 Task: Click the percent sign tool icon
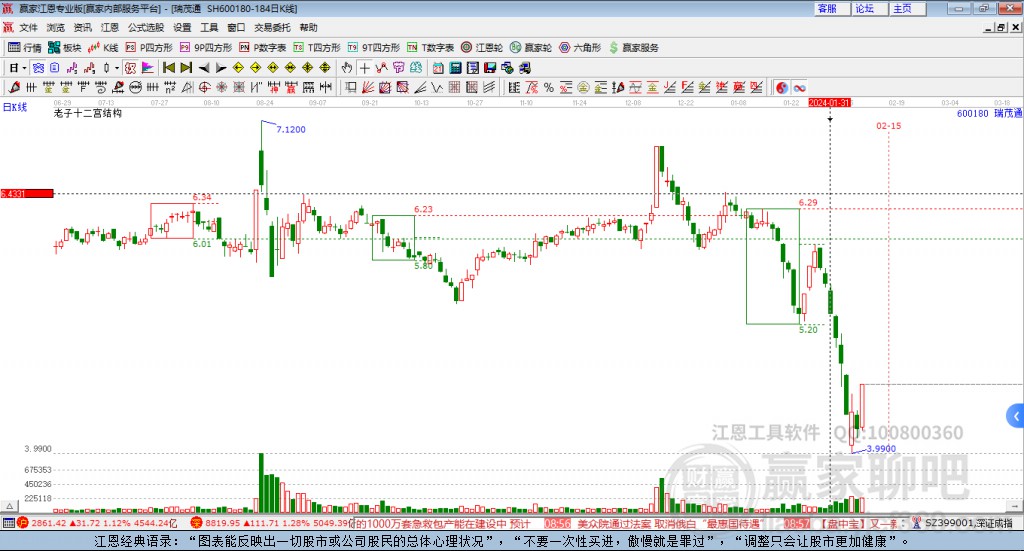click(549, 87)
